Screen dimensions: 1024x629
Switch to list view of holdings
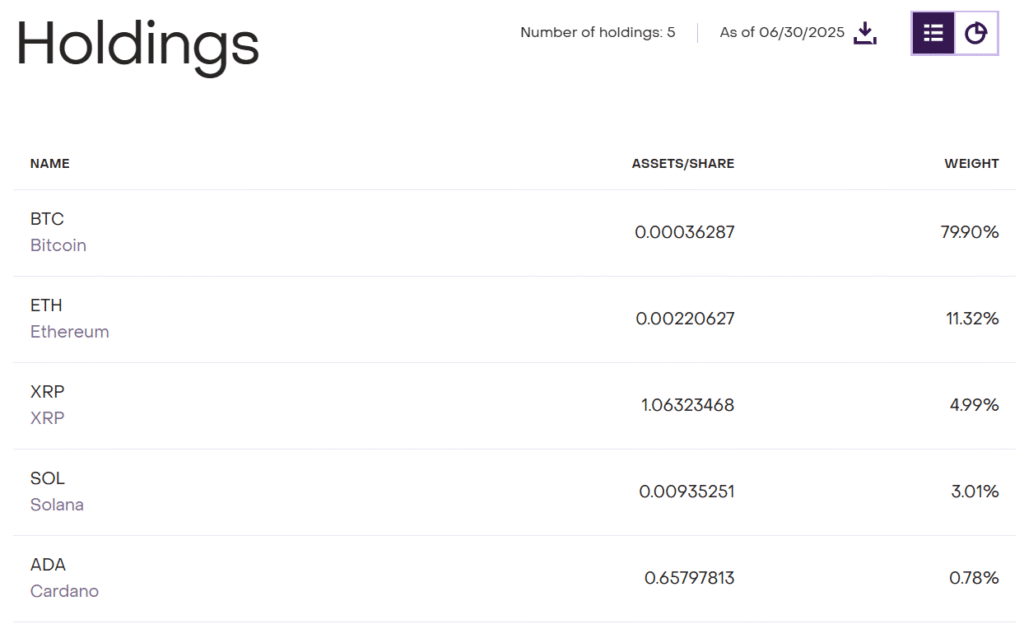click(933, 33)
